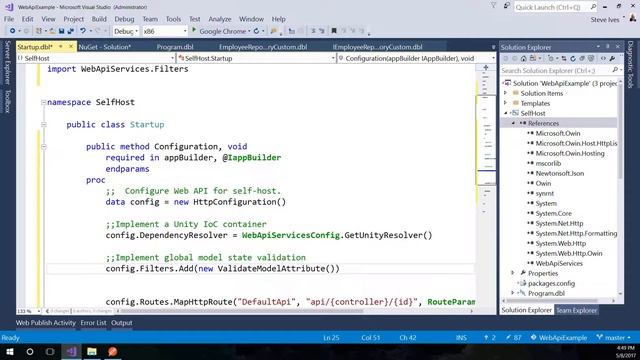Click the browser refresh toolbar icon
The image size is (640, 360).
coord(256,31)
